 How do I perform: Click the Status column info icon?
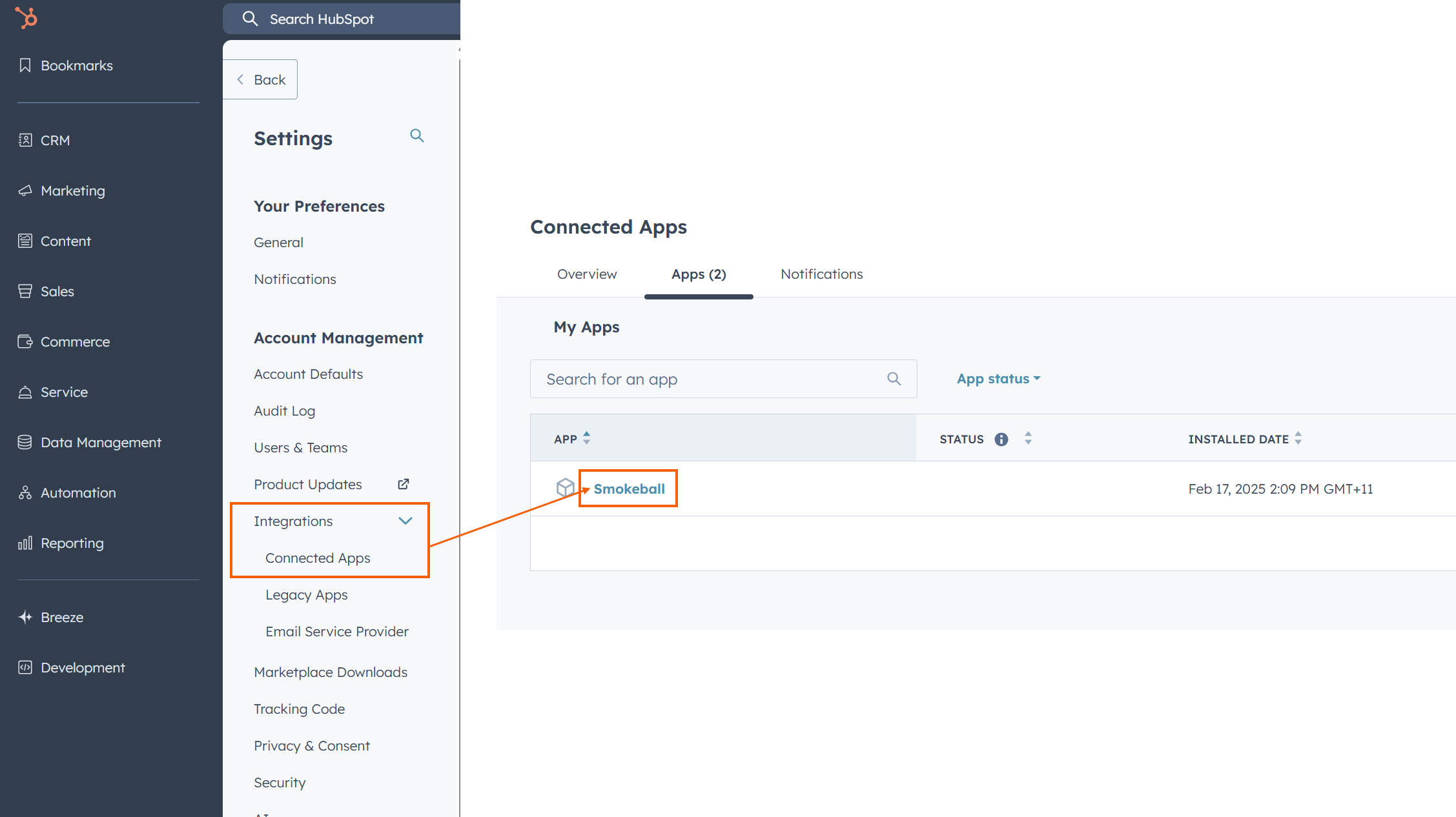coord(1001,439)
